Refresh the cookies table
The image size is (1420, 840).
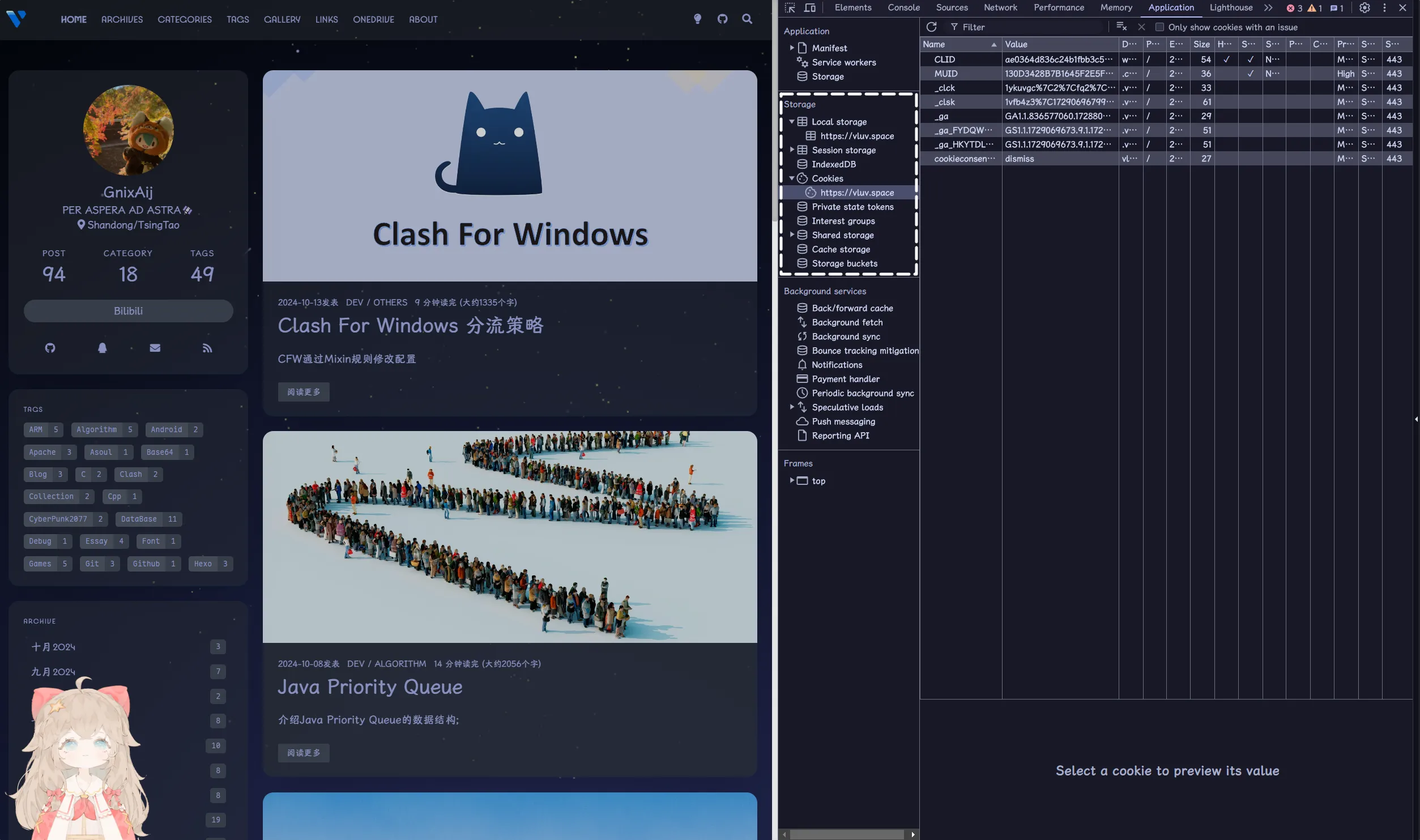click(931, 27)
